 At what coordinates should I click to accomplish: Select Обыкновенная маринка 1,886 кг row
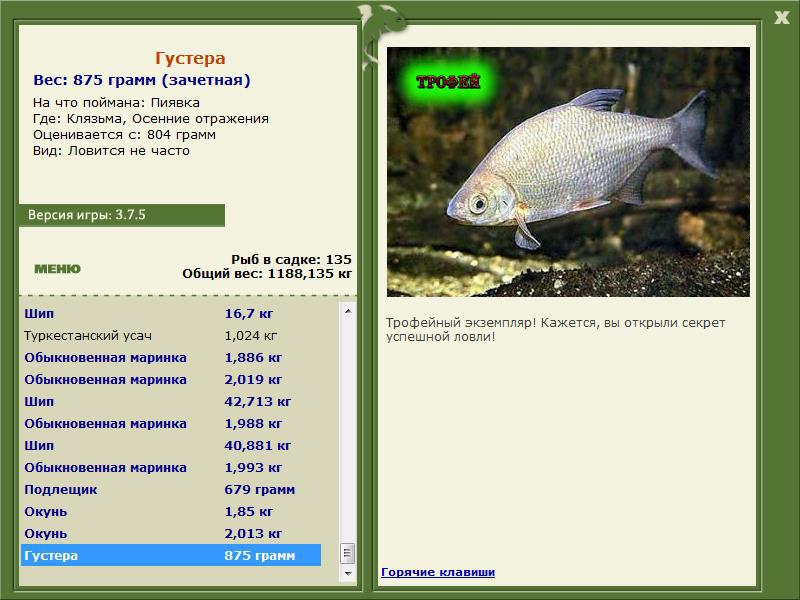(x=171, y=357)
